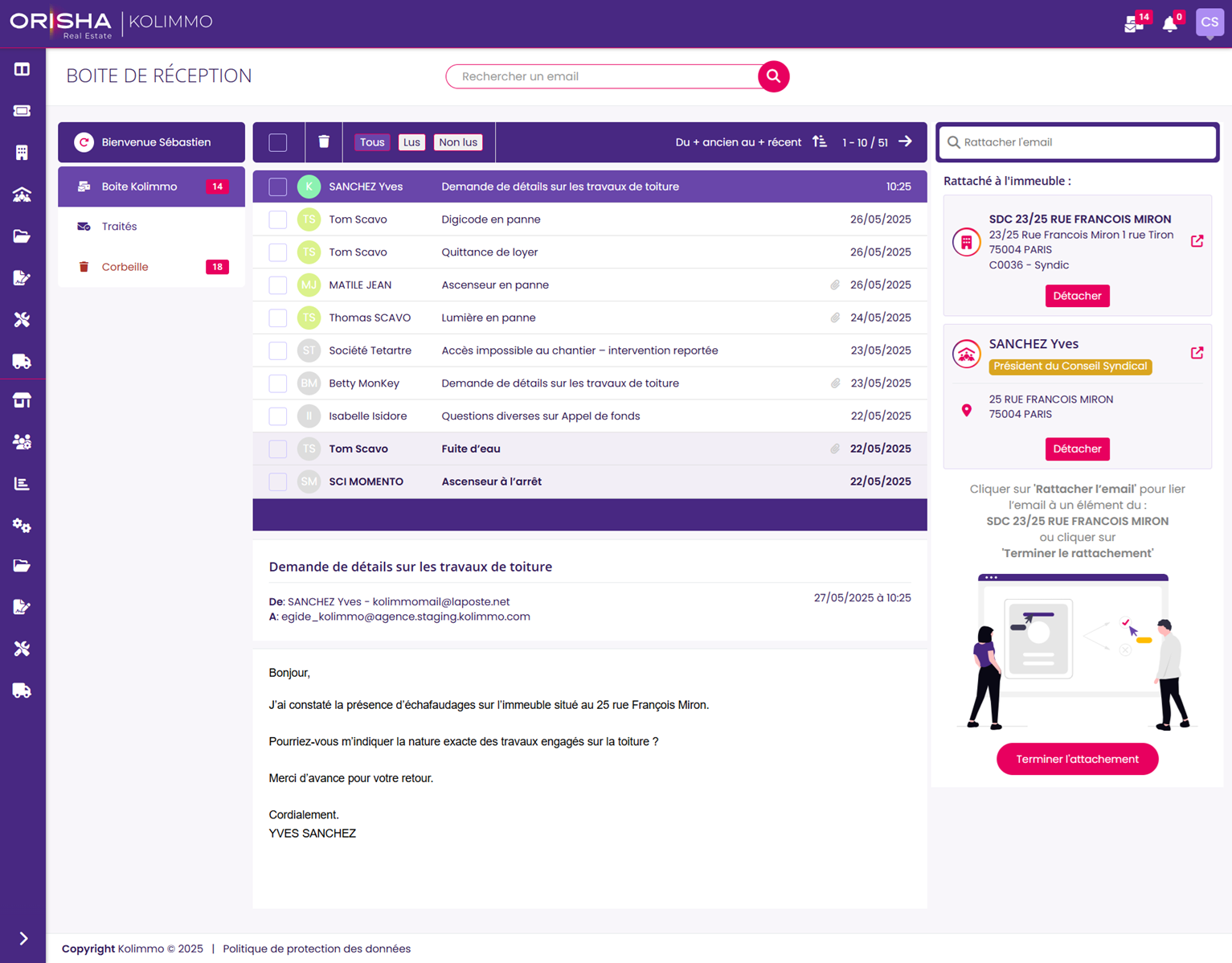Open Politique de protection des données link
The image size is (1232, 963).
click(317, 949)
